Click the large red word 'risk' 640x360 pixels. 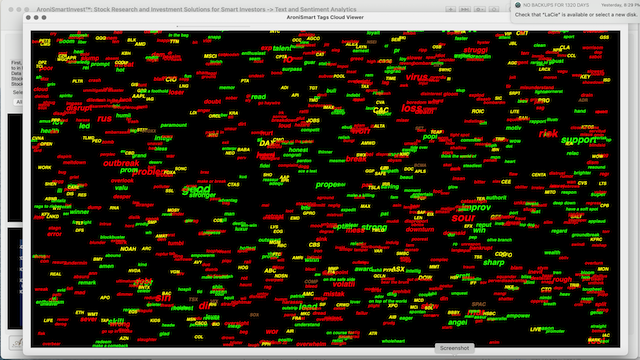coord(548,133)
